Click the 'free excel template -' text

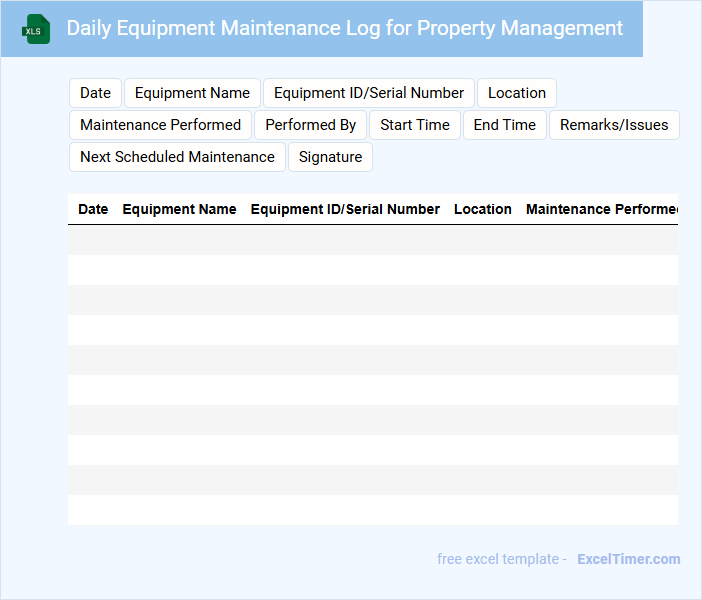pos(502,559)
